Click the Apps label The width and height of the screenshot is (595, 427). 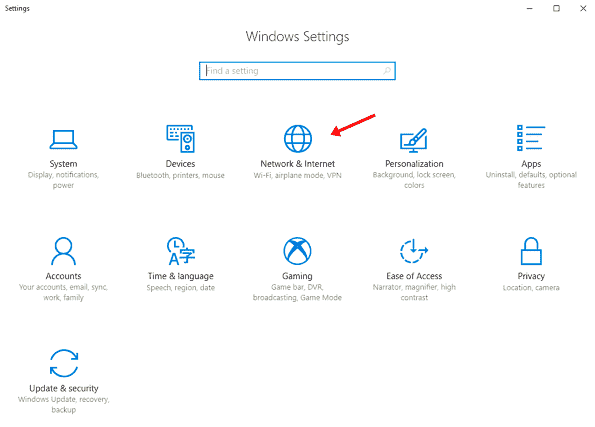point(531,164)
